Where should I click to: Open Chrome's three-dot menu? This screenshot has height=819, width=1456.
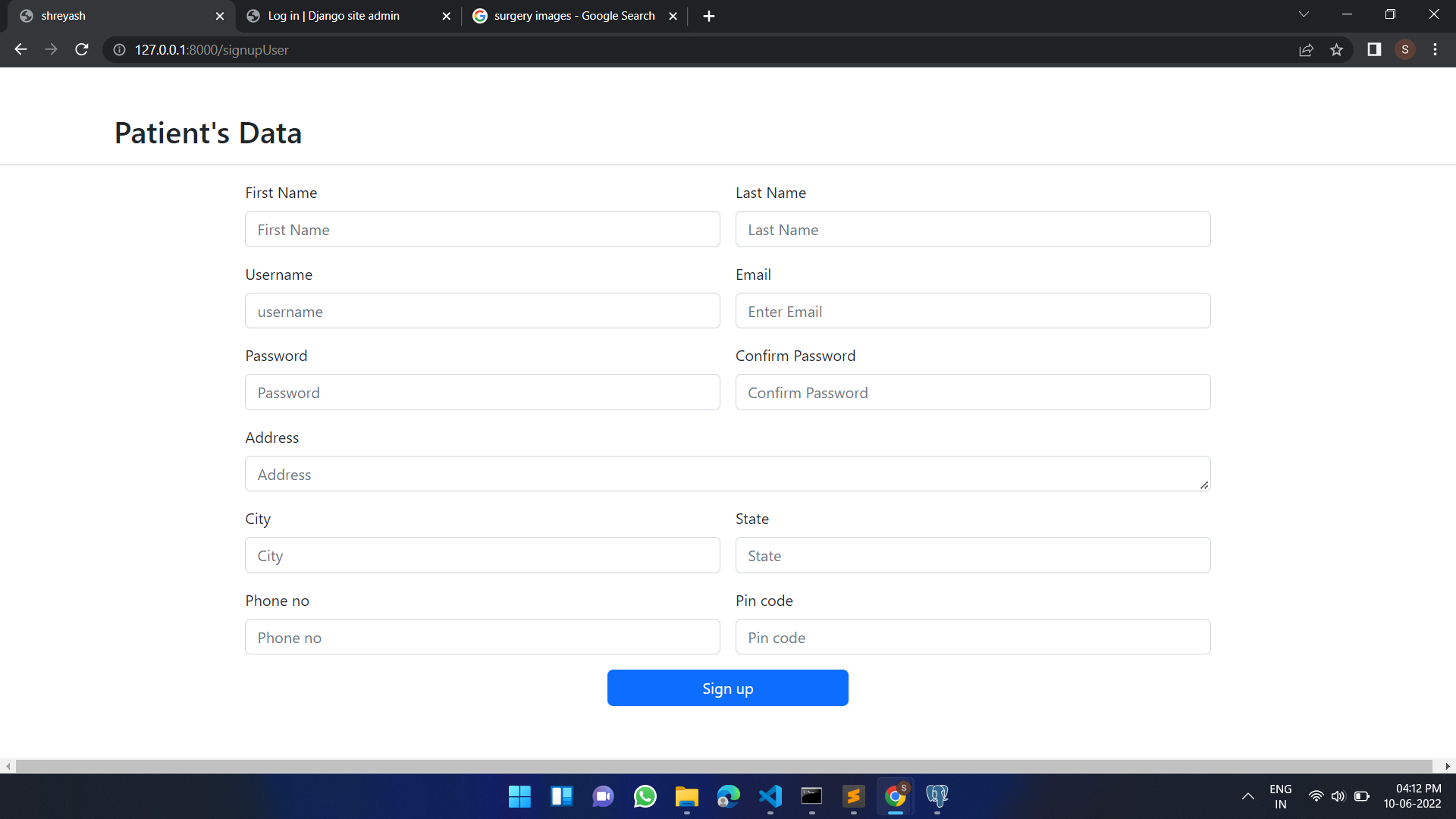pyautogui.click(x=1435, y=49)
